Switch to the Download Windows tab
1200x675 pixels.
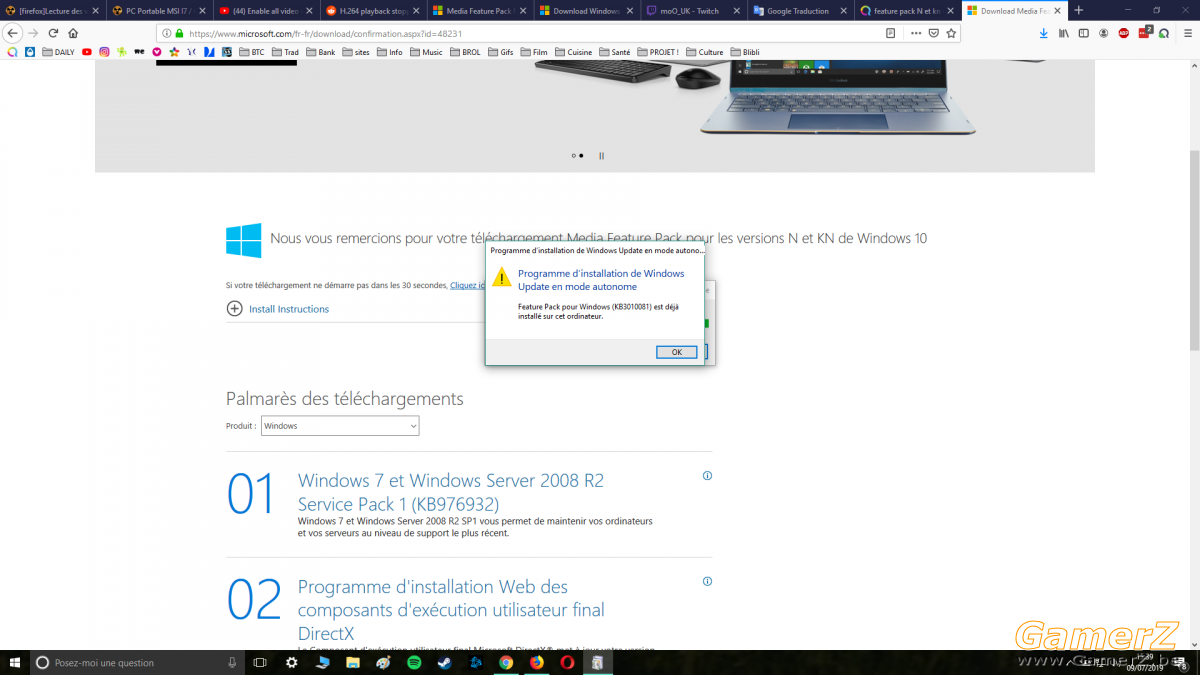[585, 10]
